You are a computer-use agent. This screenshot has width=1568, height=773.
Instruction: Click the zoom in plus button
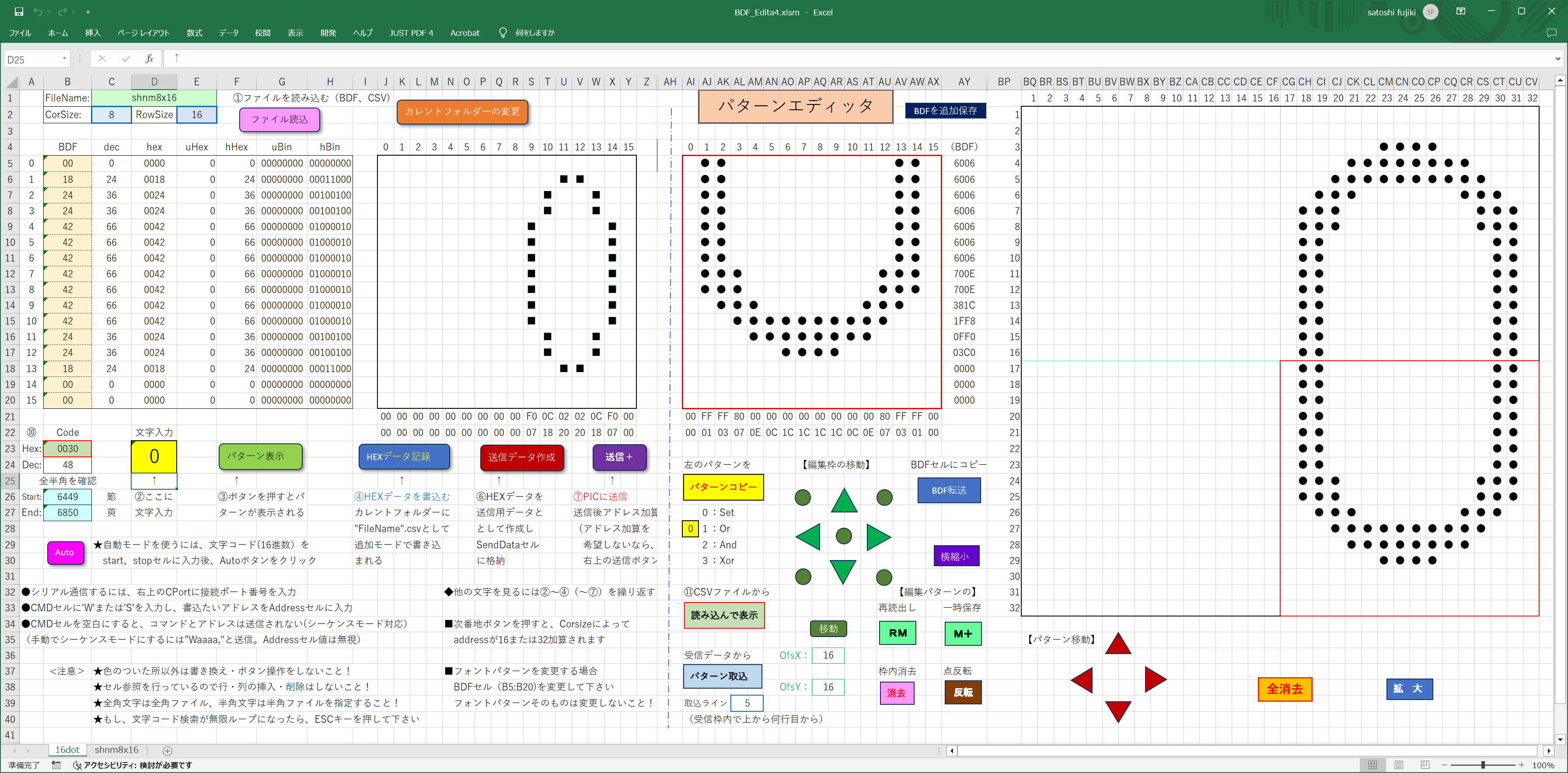coord(1521,765)
